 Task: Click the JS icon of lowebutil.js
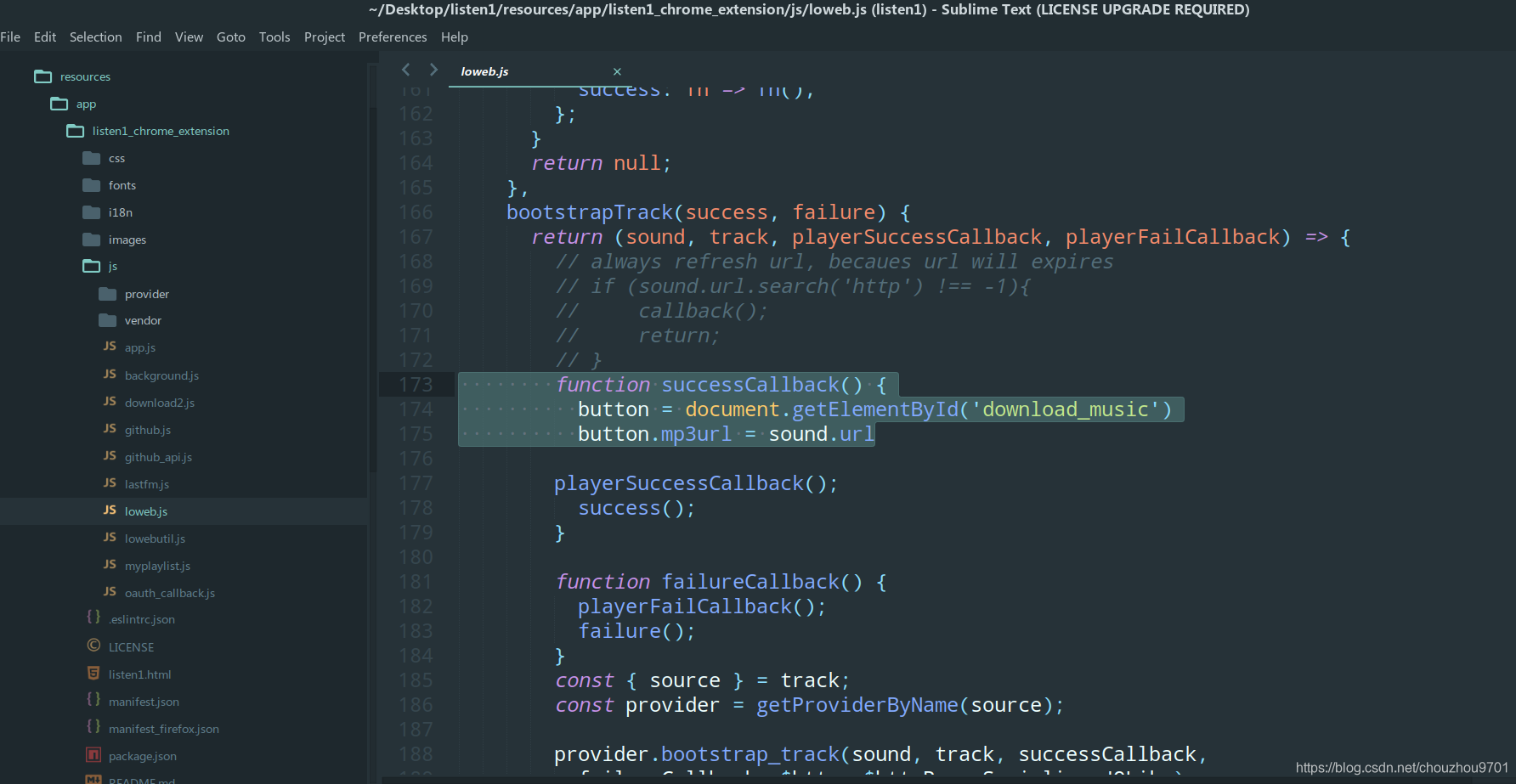(x=110, y=538)
